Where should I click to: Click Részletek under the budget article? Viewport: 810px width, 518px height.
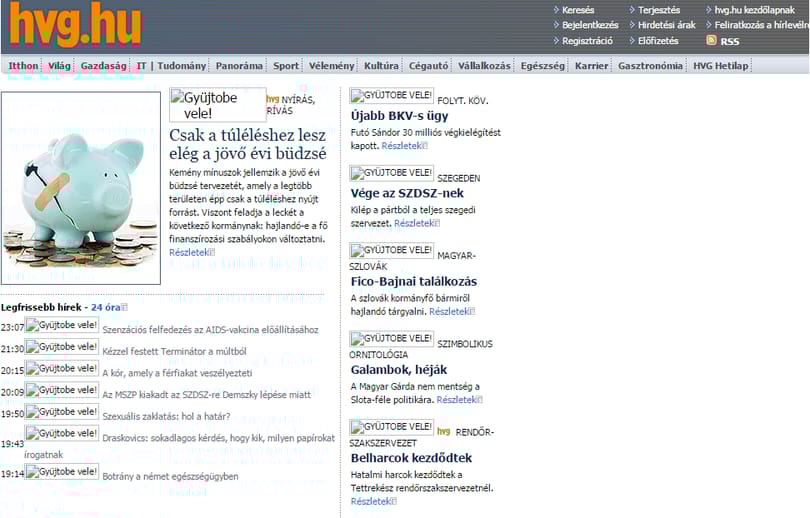click(x=189, y=253)
